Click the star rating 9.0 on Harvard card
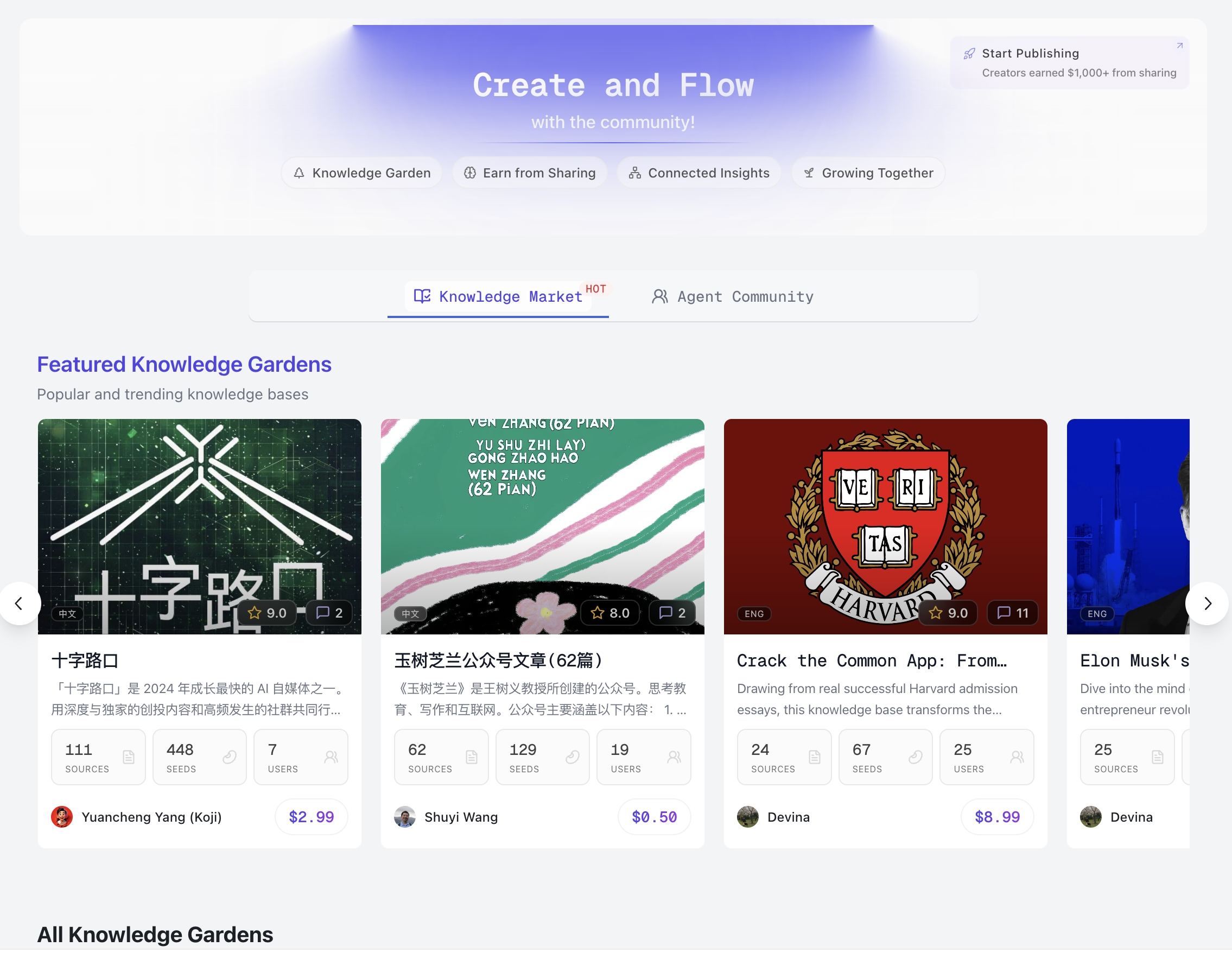The width and height of the screenshot is (1232, 953). 948,613
